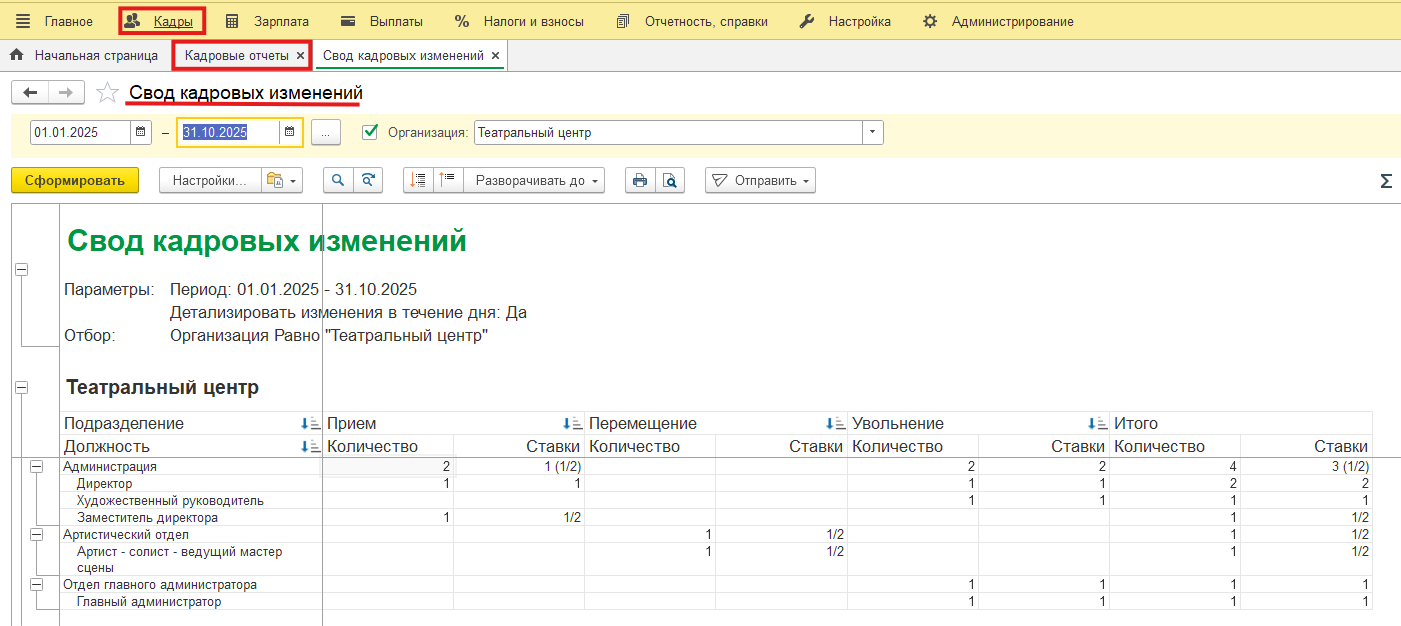Select the Директор row label
The image size is (1401, 626).
click(x=104, y=484)
